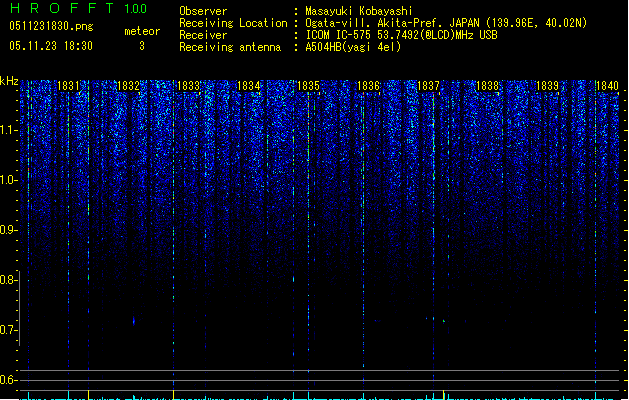Click the 0.6 kHz axis label
This screenshot has height=400, width=629.
tap(8, 380)
